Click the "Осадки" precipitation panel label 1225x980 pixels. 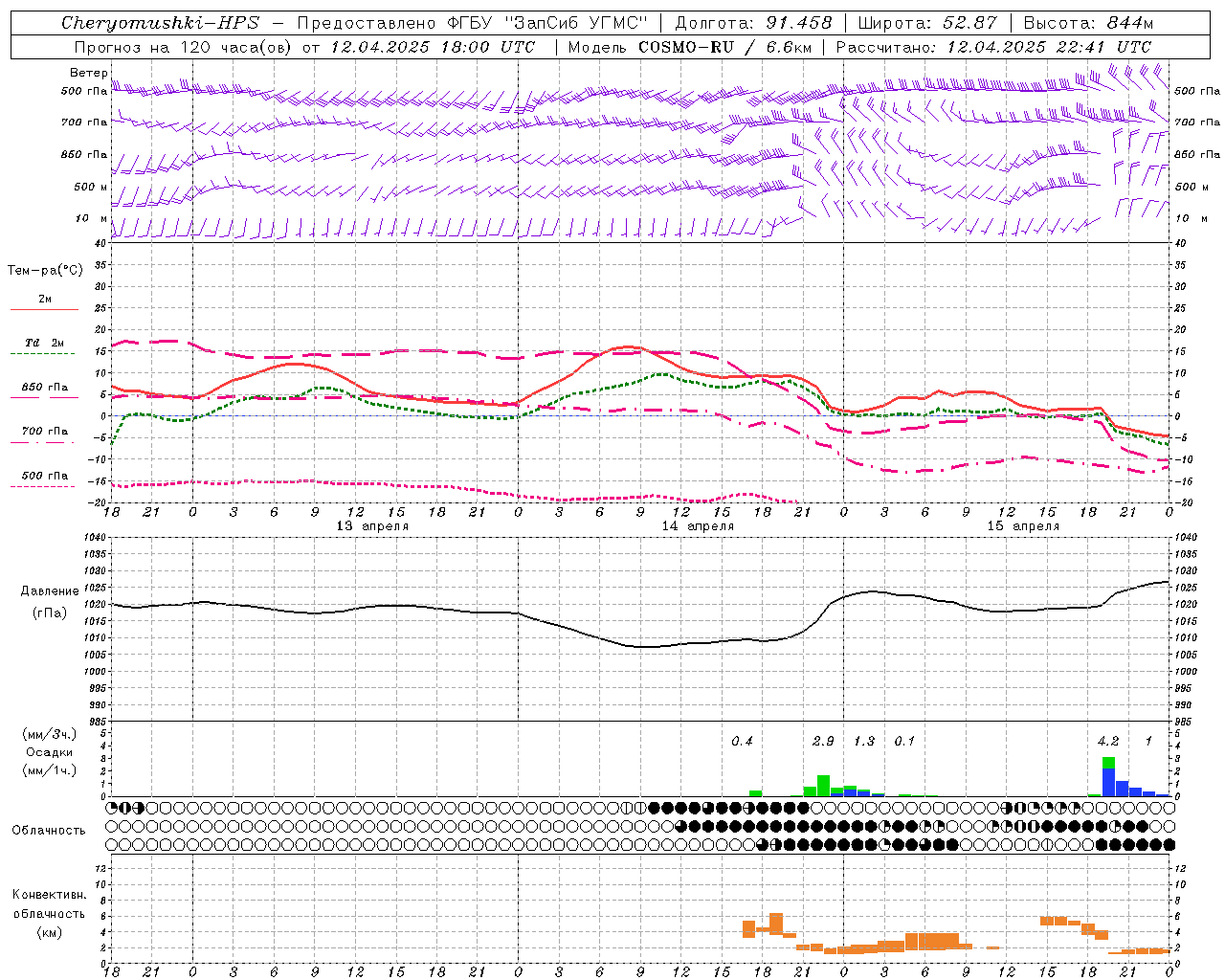coord(50,752)
